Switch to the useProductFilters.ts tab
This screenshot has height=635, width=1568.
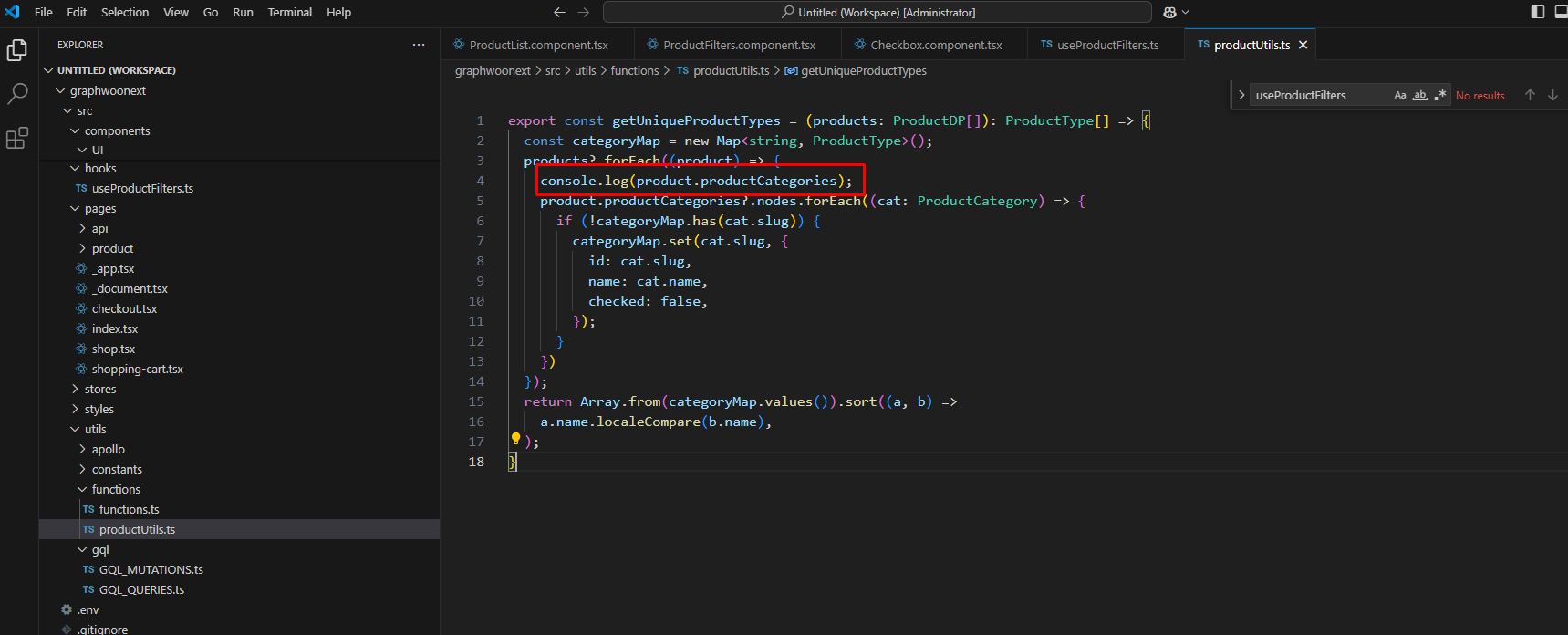(1106, 45)
